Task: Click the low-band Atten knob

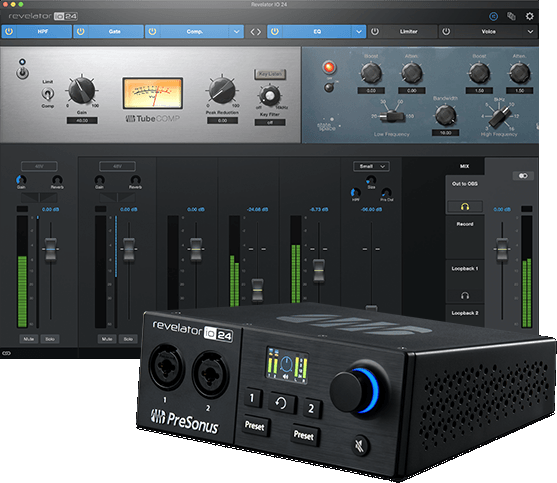Action: (412, 73)
